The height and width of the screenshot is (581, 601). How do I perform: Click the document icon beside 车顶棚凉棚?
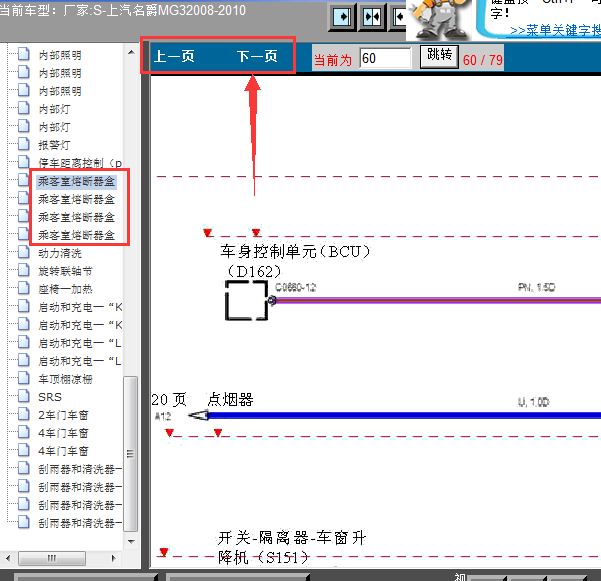point(24,378)
